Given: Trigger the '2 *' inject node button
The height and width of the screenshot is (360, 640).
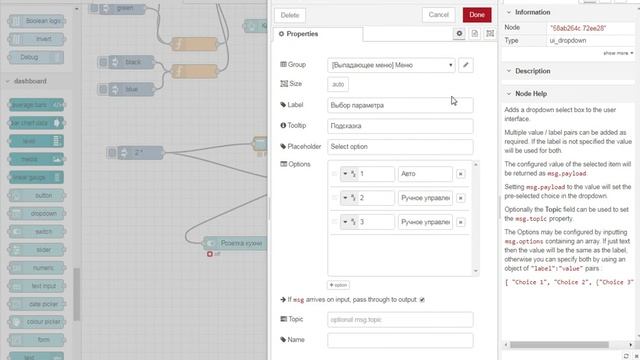Looking at the screenshot, I should pos(111,153).
